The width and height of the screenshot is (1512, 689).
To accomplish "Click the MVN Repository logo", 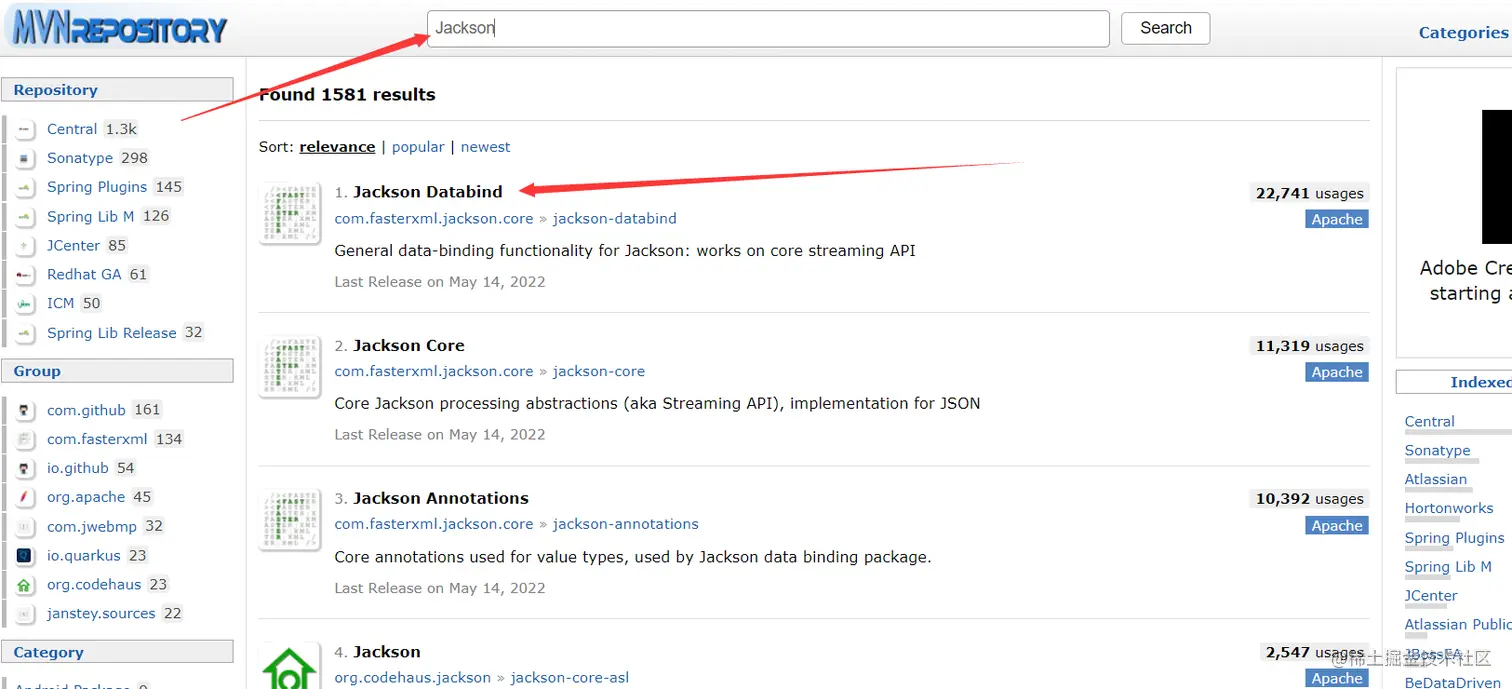I will point(117,29).
